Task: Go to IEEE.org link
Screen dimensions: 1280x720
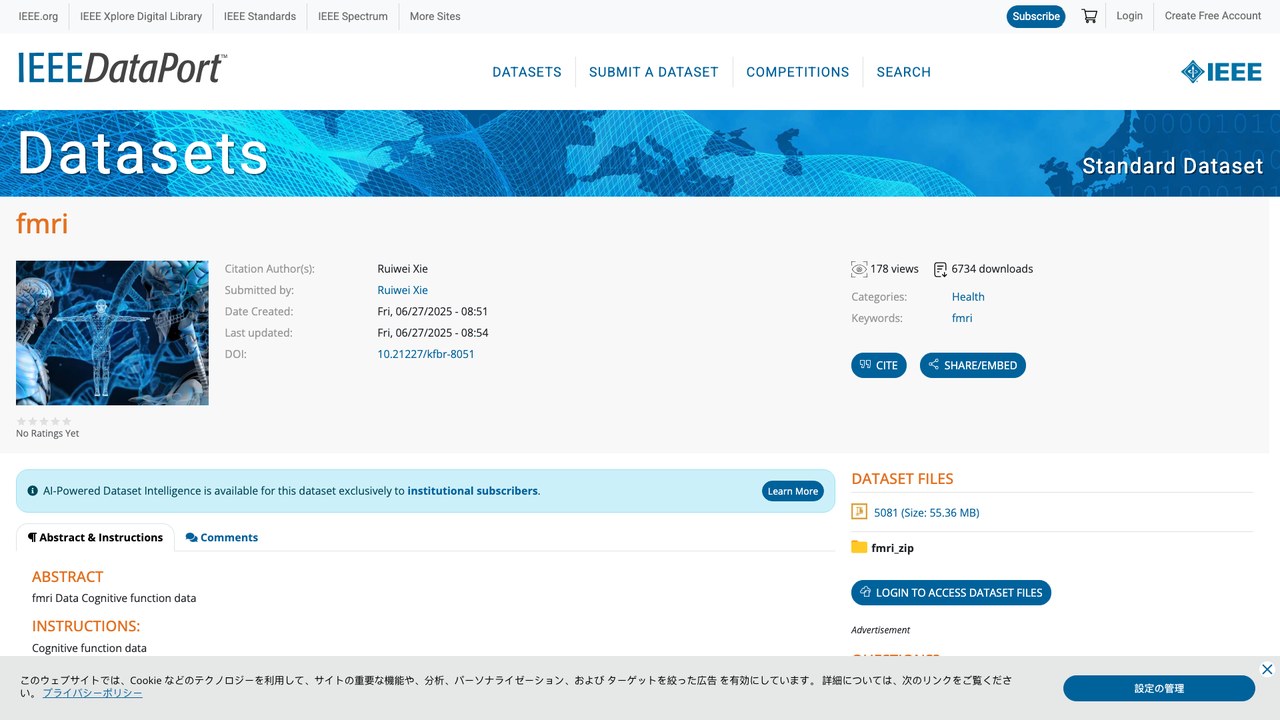Action: point(38,16)
